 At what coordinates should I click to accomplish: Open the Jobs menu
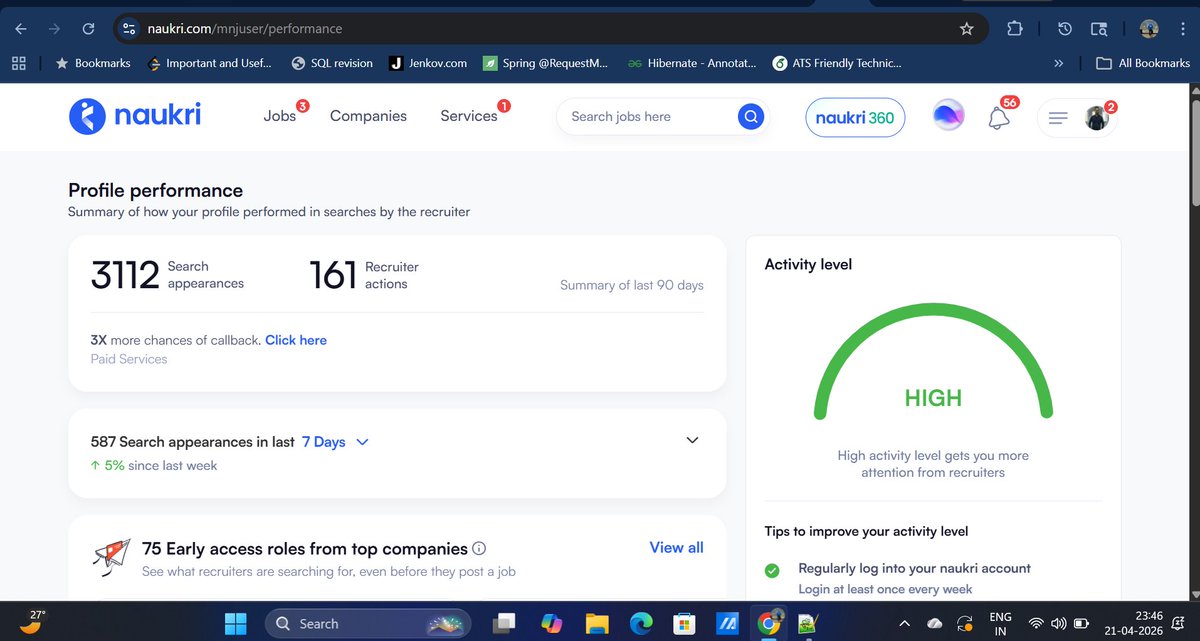click(280, 116)
